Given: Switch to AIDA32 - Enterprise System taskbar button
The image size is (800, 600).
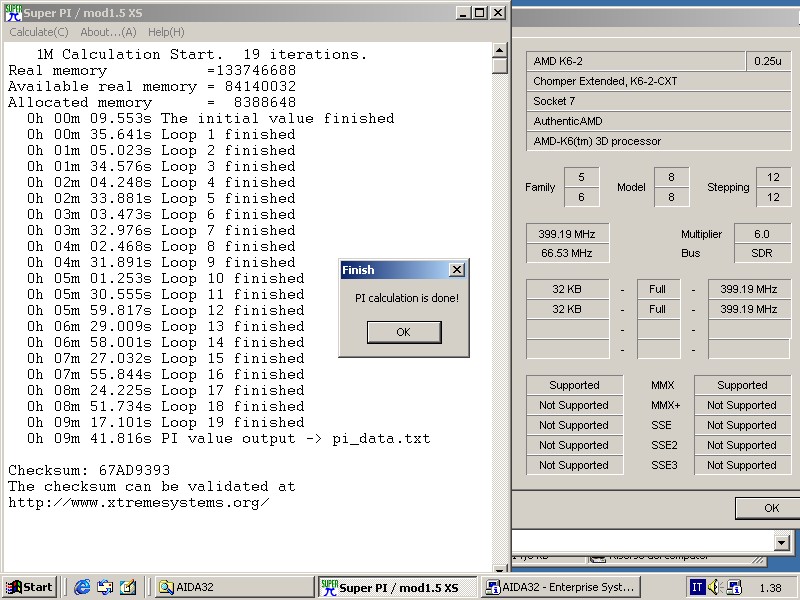Looking at the screenshot, I should [x=560, y=587].
